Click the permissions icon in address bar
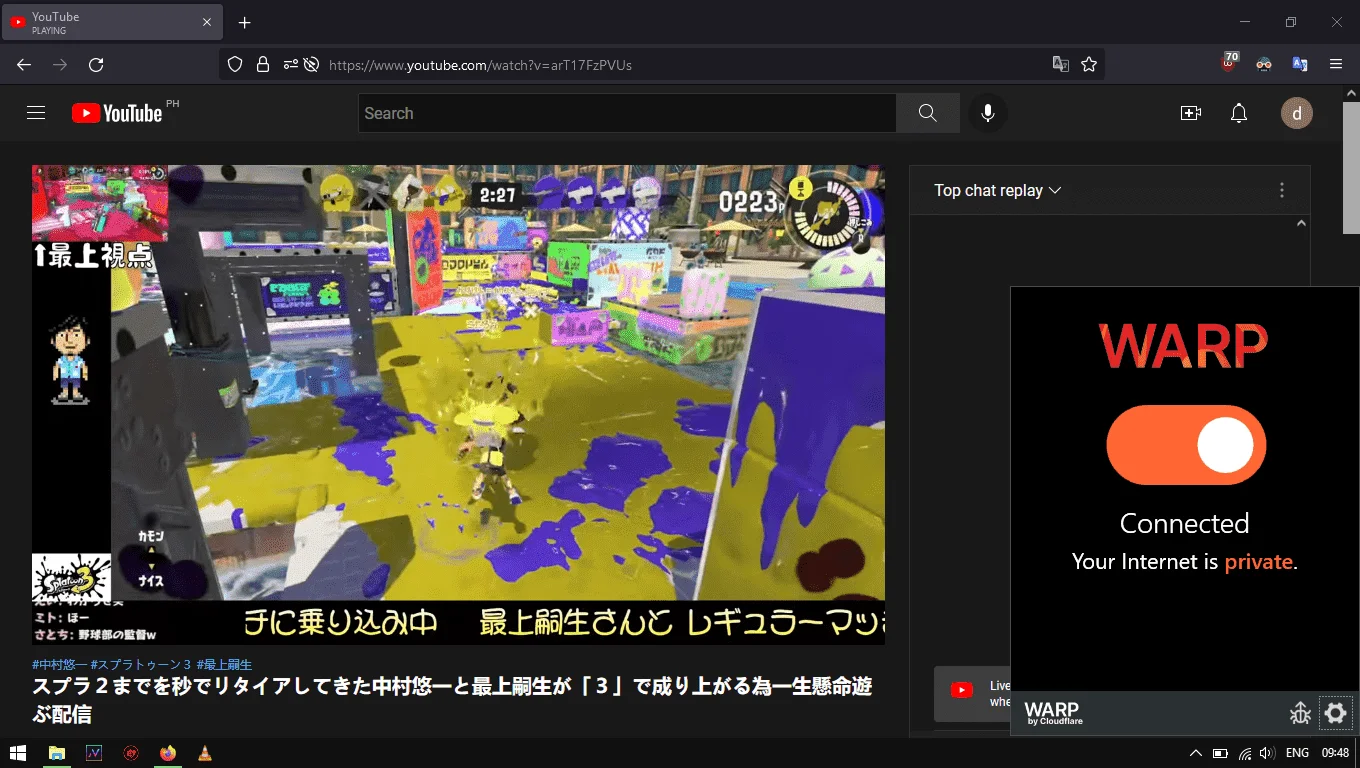1360x768 pixels. tap(290, 65)
